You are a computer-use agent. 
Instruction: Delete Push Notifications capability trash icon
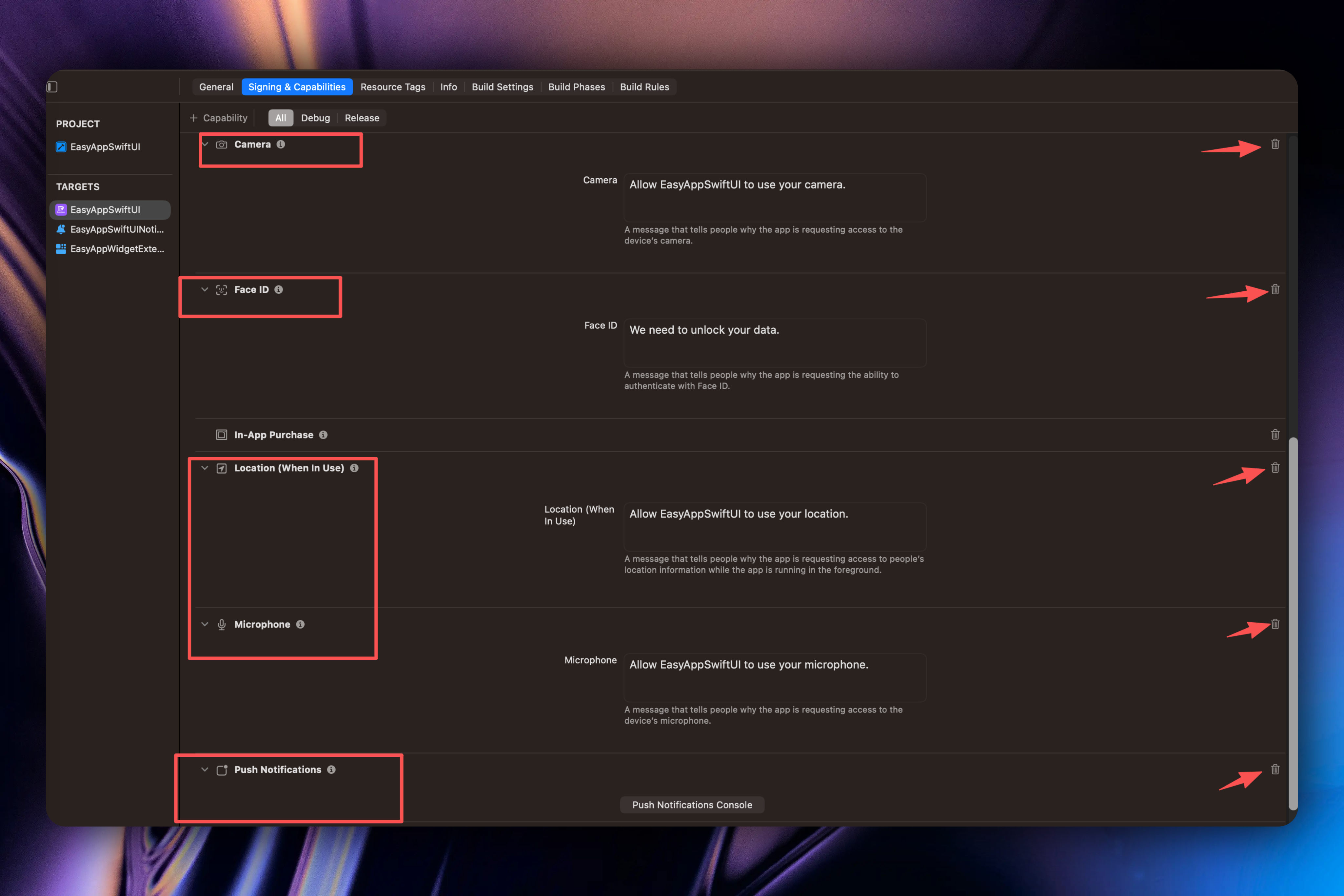point(1275,769)
